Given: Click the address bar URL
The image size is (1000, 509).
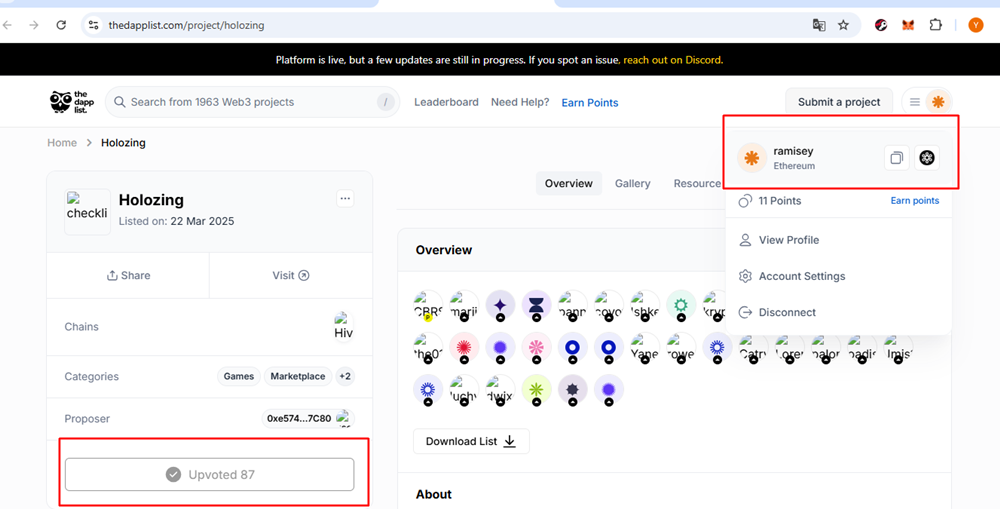Looking at the screenshot, I should coord(186,26).
